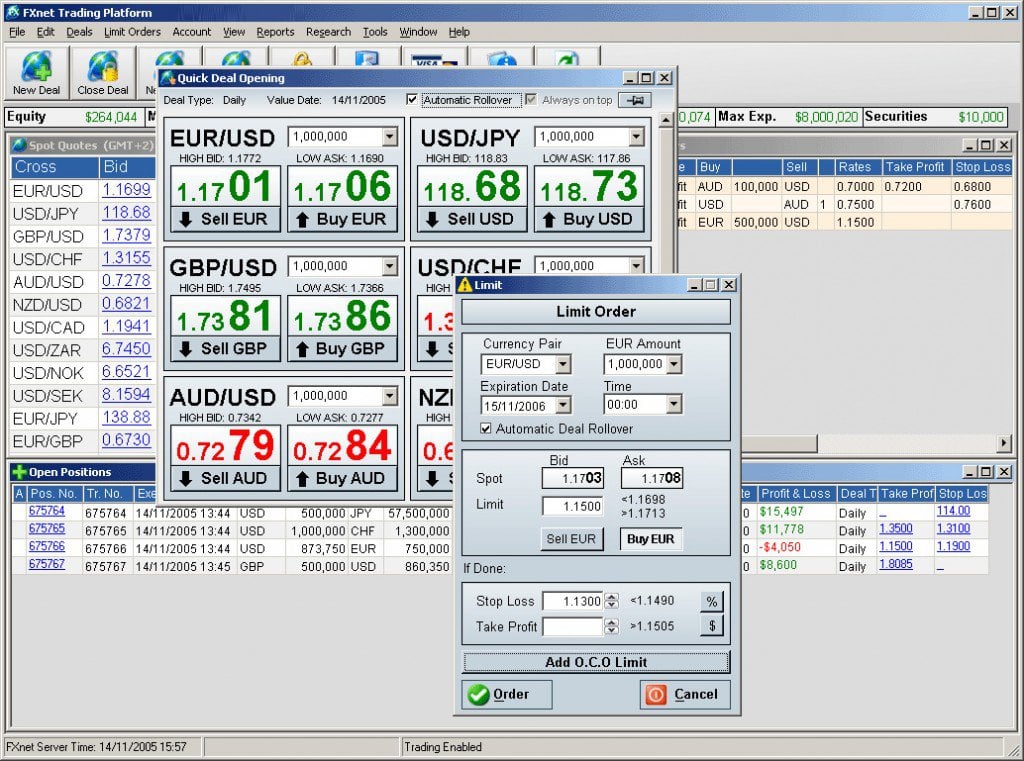Click the 114.00 stop loss link in Open Positions
The height and width of the screenshot is (761, 1024).
point(953,511)
